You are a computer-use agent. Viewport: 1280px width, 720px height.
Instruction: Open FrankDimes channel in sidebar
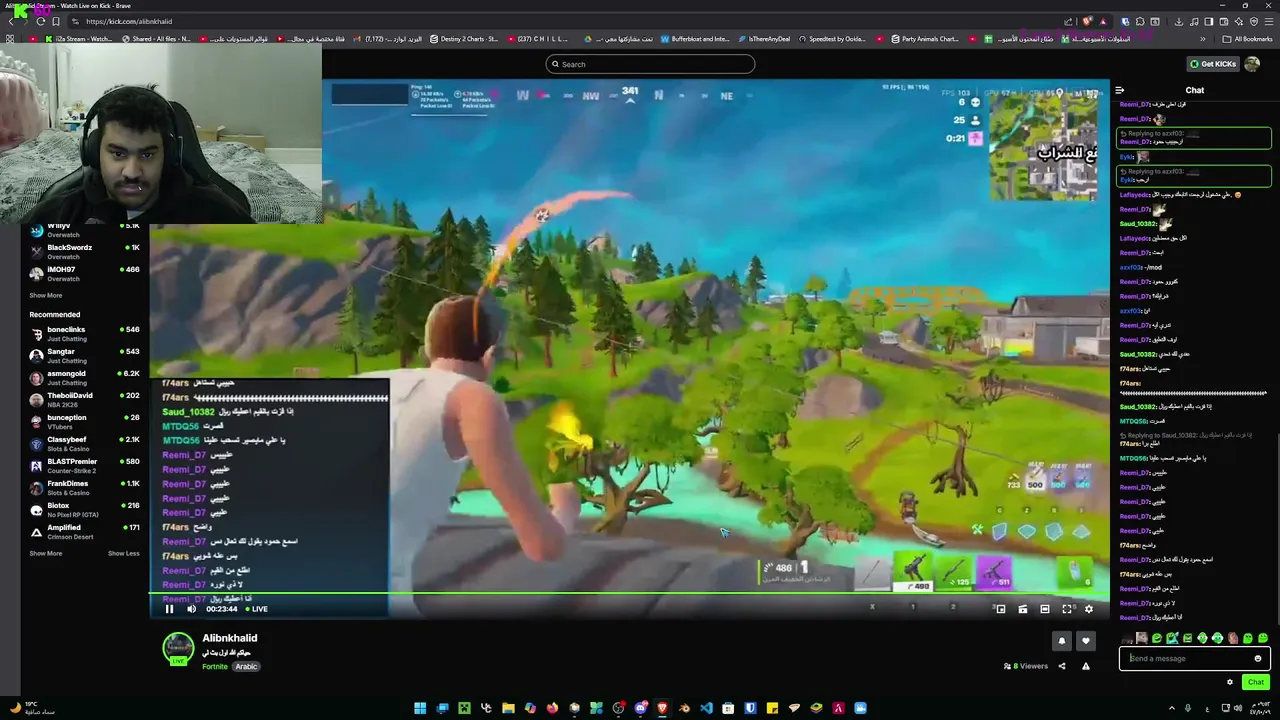click(85, 487)
